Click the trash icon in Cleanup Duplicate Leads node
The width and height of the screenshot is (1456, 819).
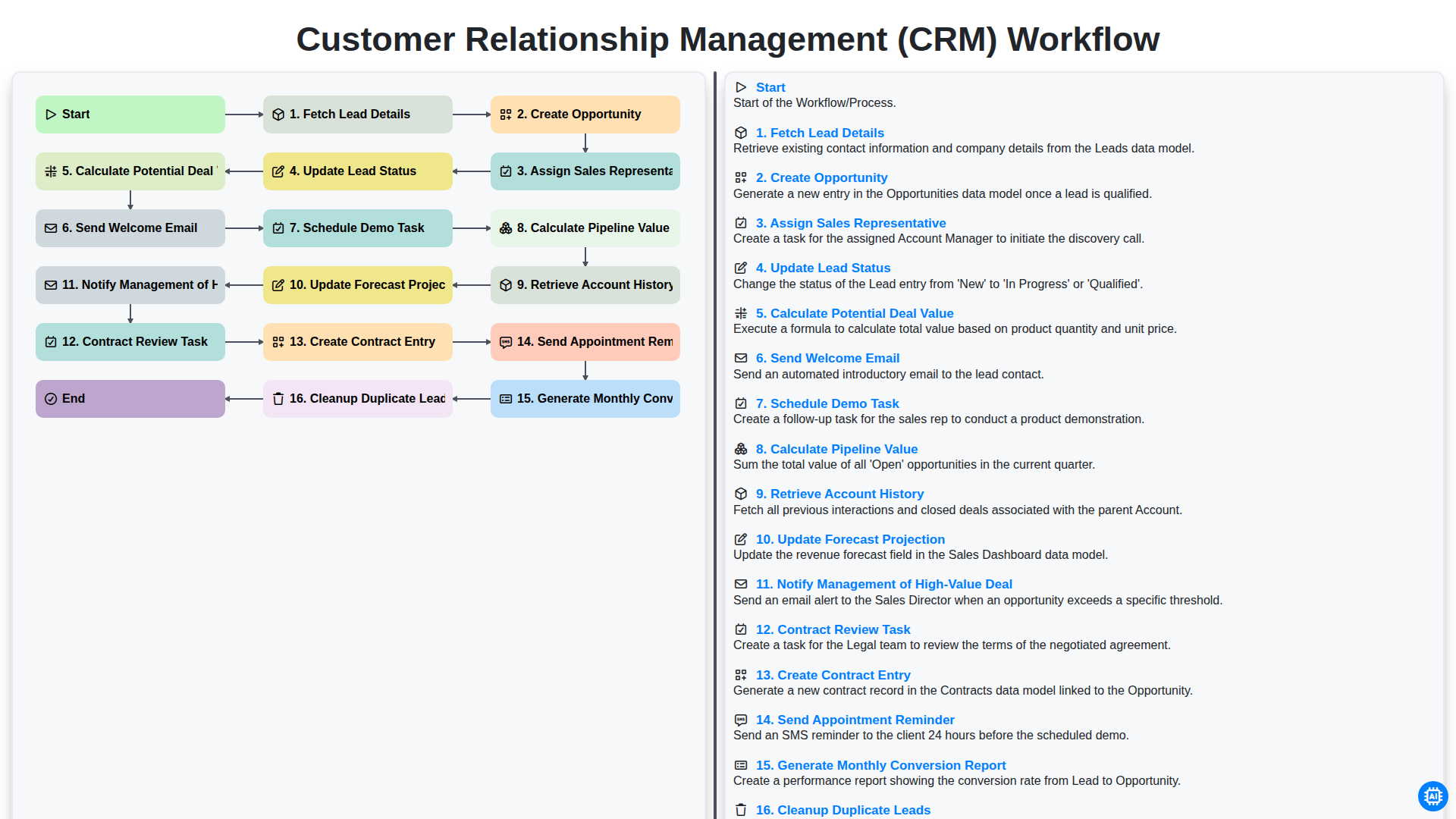pos(278,399)
